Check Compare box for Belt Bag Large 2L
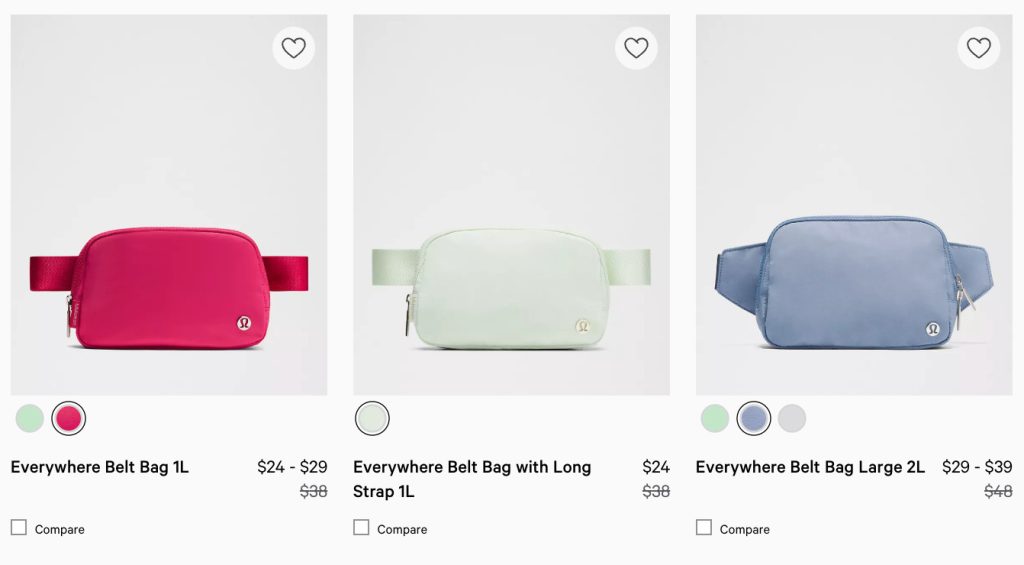Image resolution: width=1024 pixels, height=565 pixels. coord(704,528)
